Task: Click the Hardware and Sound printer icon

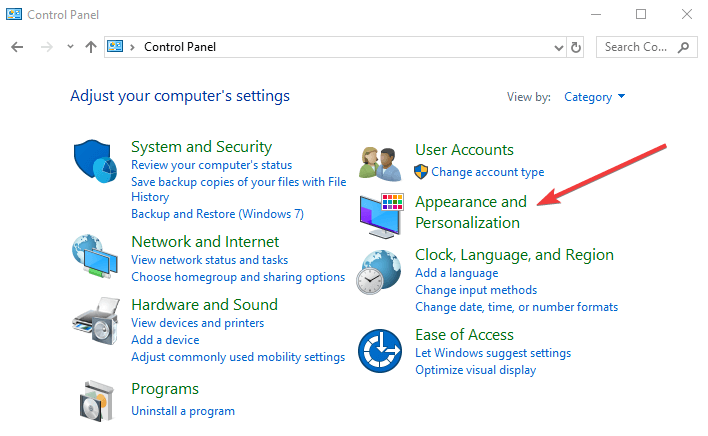Action: pyautogui.click(x=96, y=321)
